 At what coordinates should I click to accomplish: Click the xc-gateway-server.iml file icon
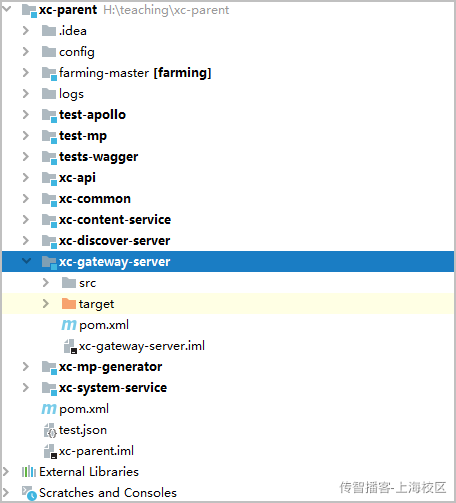pos(70,346)
